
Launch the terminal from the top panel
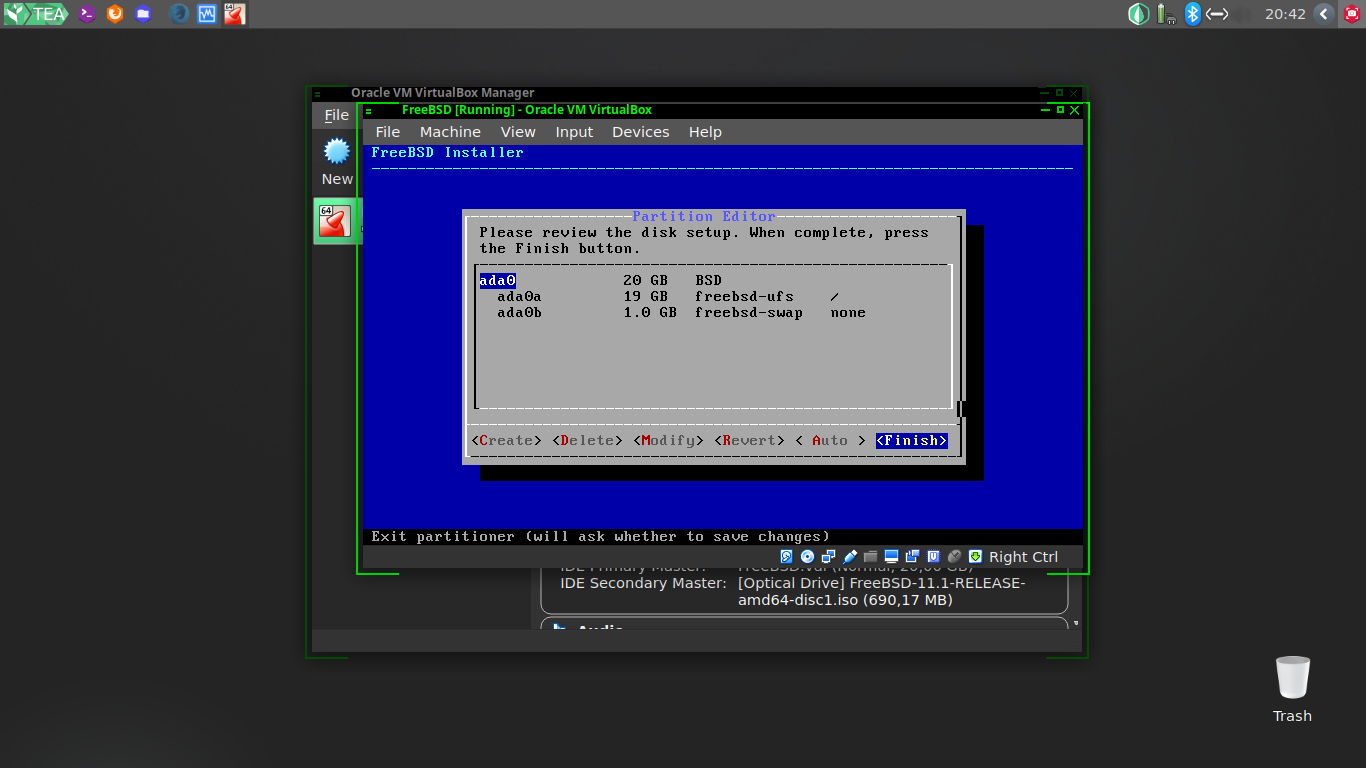tap(87, 14)
